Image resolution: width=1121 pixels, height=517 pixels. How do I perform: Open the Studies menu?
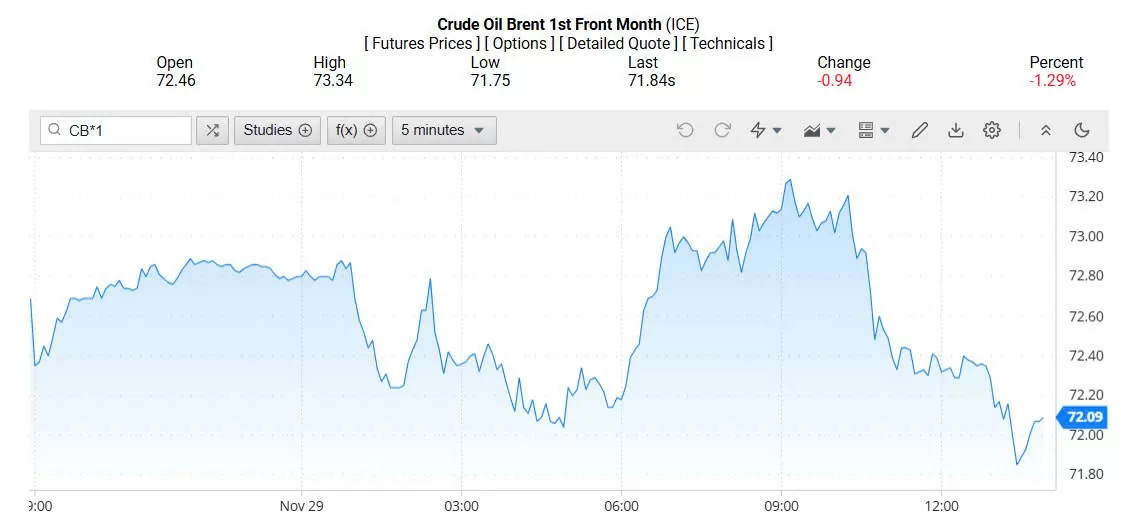click(277, 130)
